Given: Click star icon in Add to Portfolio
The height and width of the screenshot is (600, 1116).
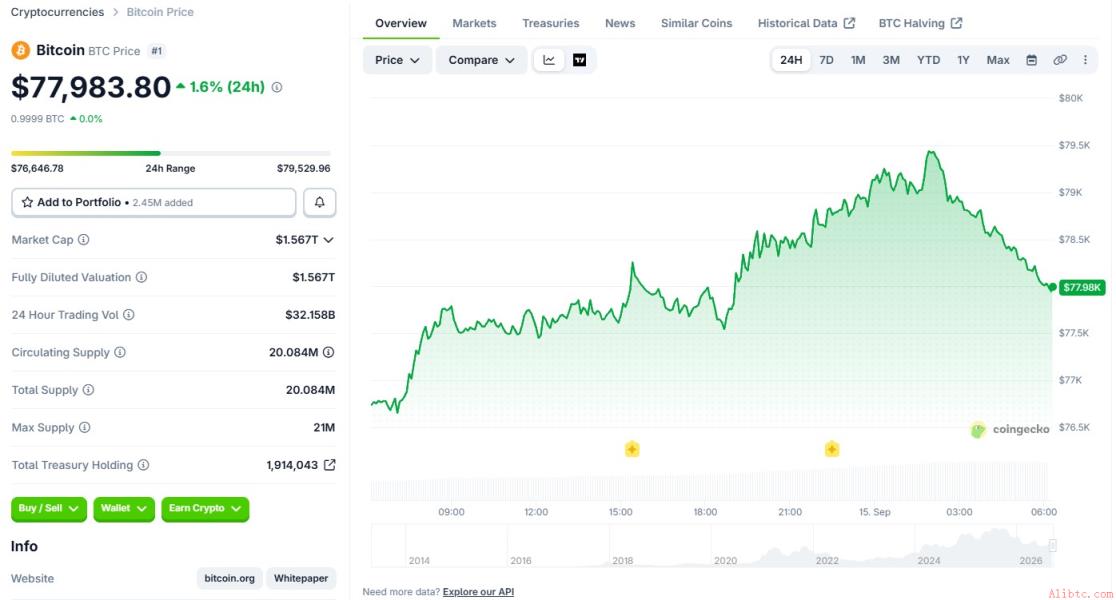Looking at the screenshot, I should (x=27, y=202).
